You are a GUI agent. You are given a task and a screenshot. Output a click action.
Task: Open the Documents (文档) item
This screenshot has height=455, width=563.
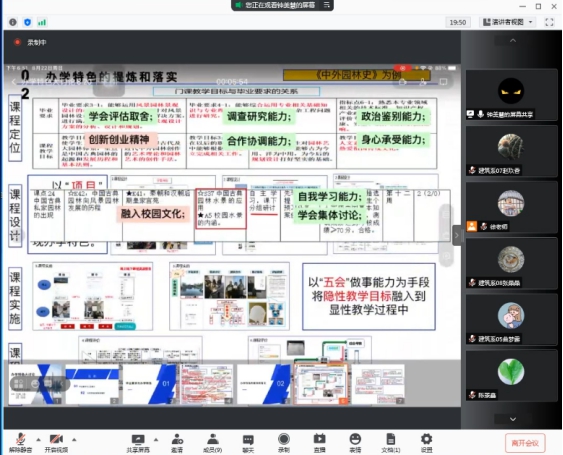[x=391, y=442]
